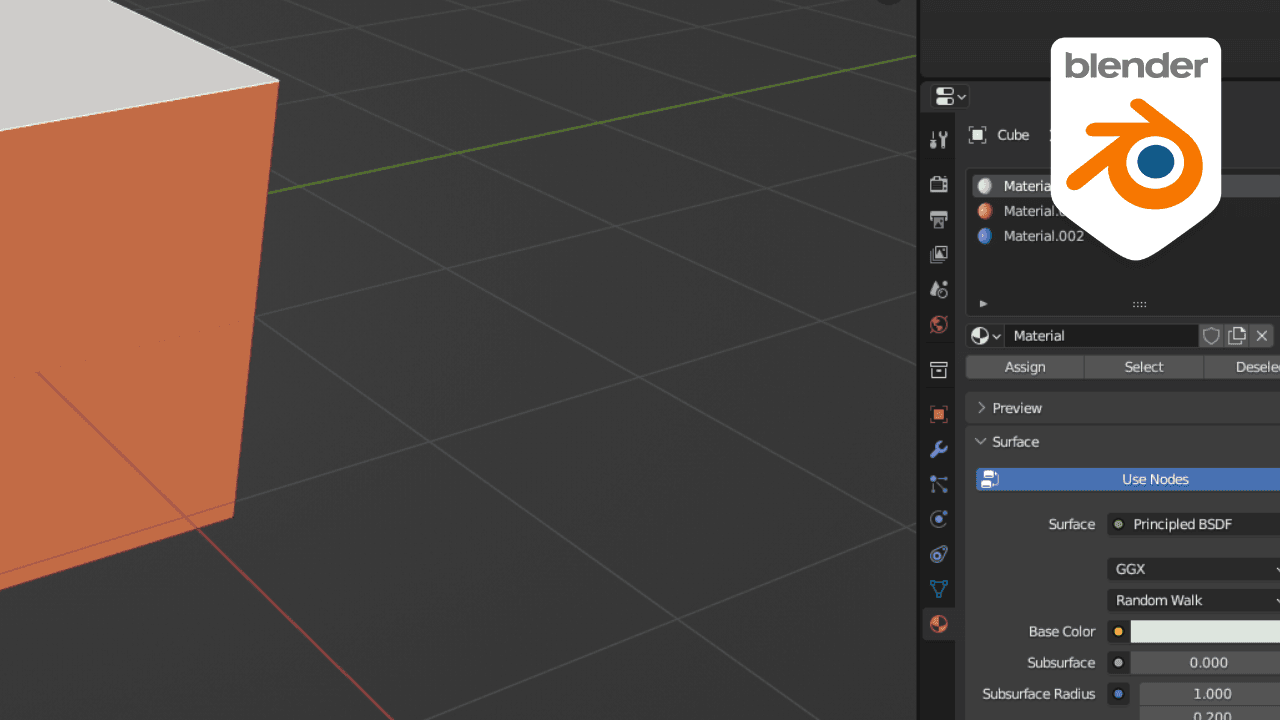Click the Assign button

(x=1025, y=367)
